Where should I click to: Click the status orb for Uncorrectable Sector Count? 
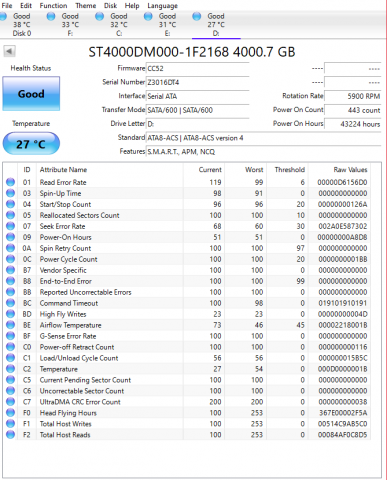(11, 391)
